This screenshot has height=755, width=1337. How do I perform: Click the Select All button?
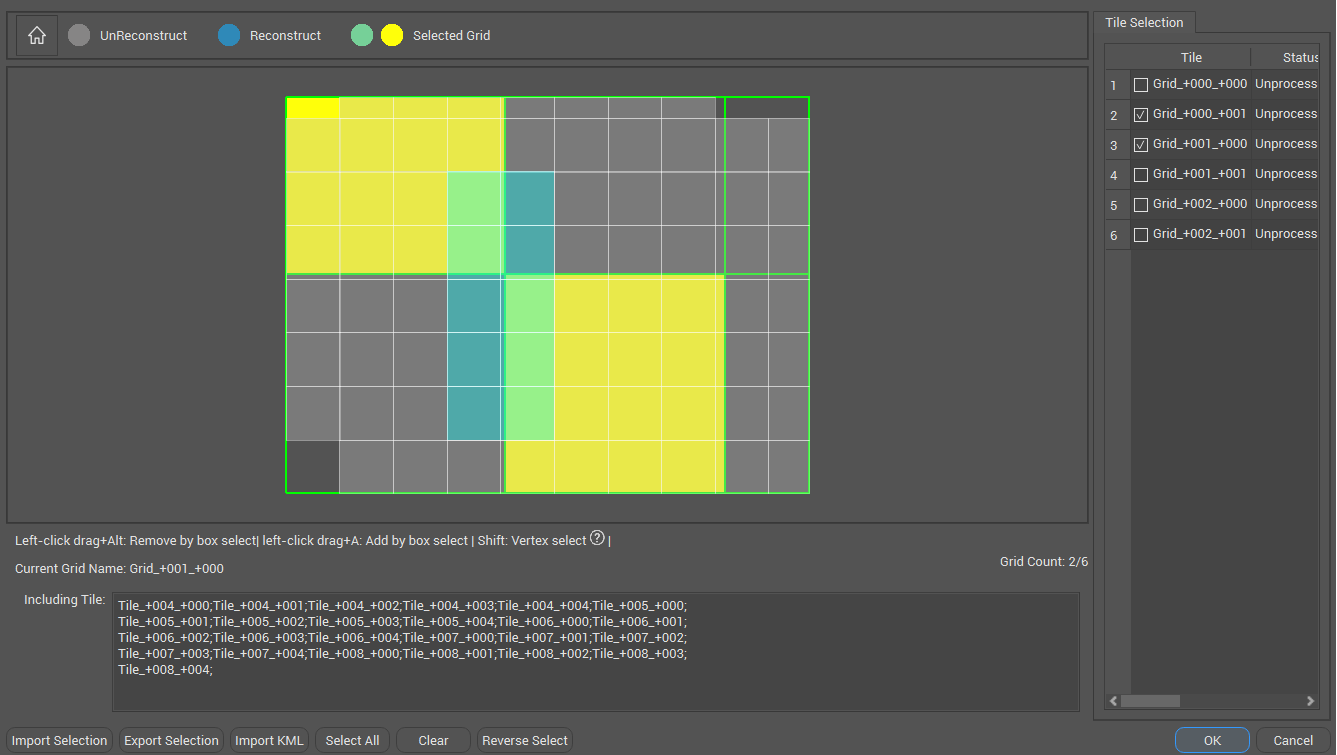click(x=352, y=741)
